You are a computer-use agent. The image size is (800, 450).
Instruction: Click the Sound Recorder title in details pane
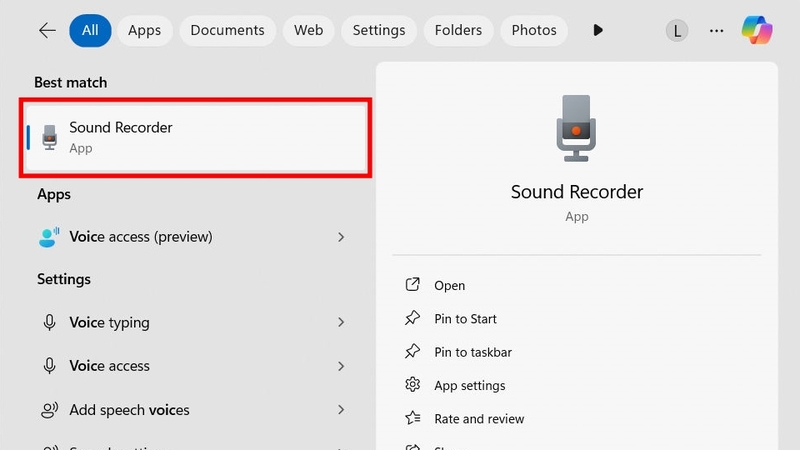pyautogui.click(x=577, y=192)
